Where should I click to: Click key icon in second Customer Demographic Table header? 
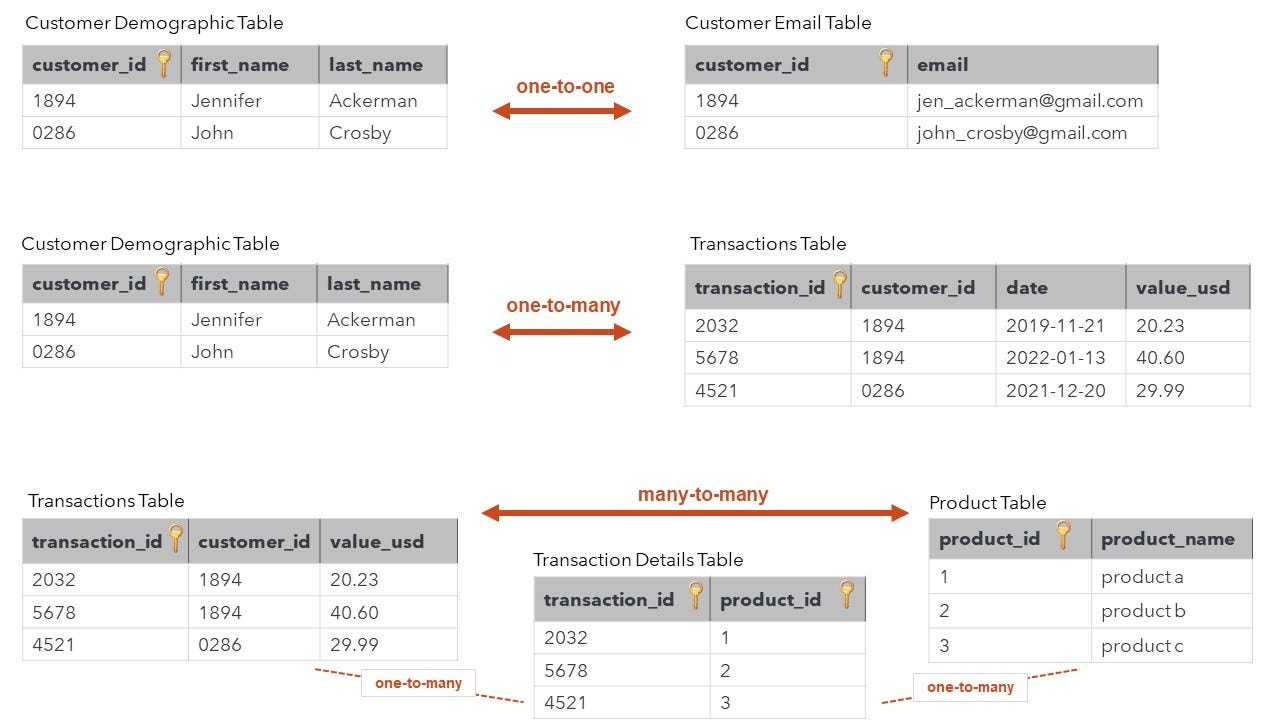(x=161, y=281)
